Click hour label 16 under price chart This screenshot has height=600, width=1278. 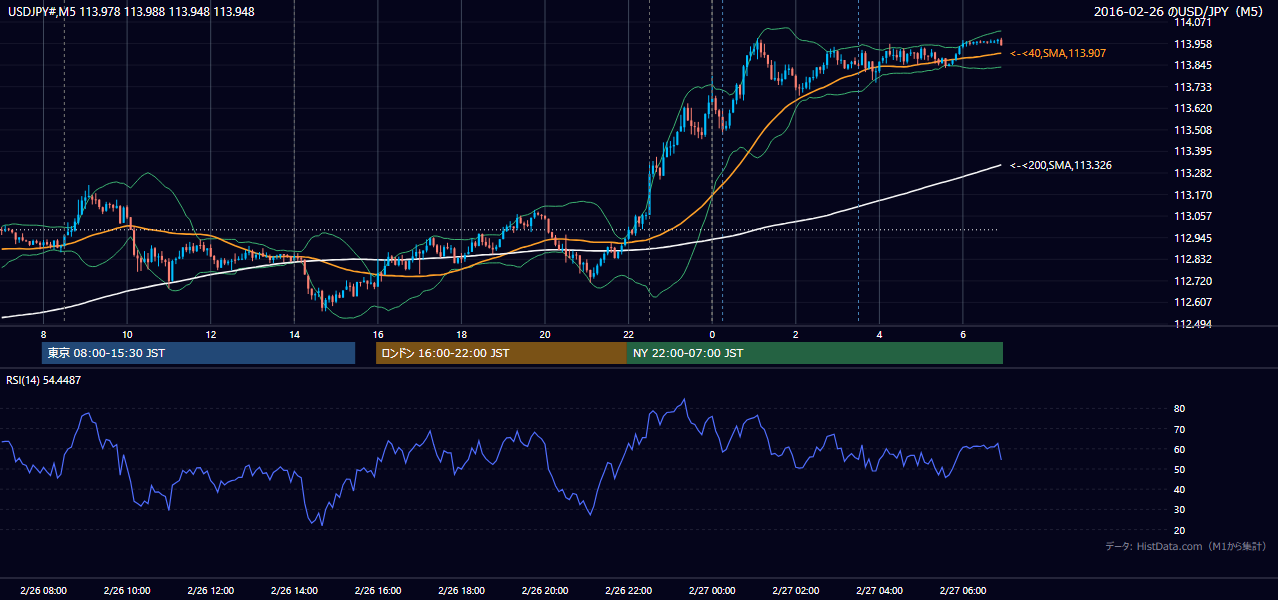tap(377, 334)
